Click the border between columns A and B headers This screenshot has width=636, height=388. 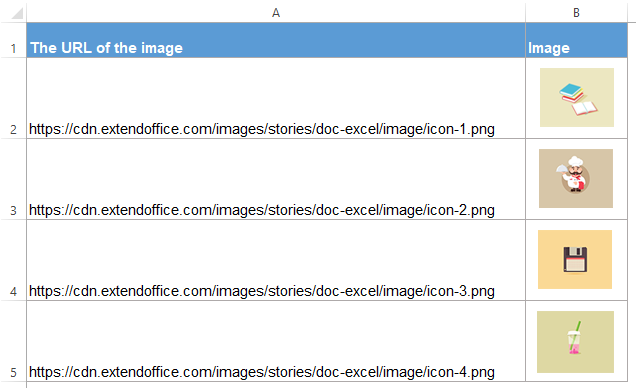[x=526, y=13]
